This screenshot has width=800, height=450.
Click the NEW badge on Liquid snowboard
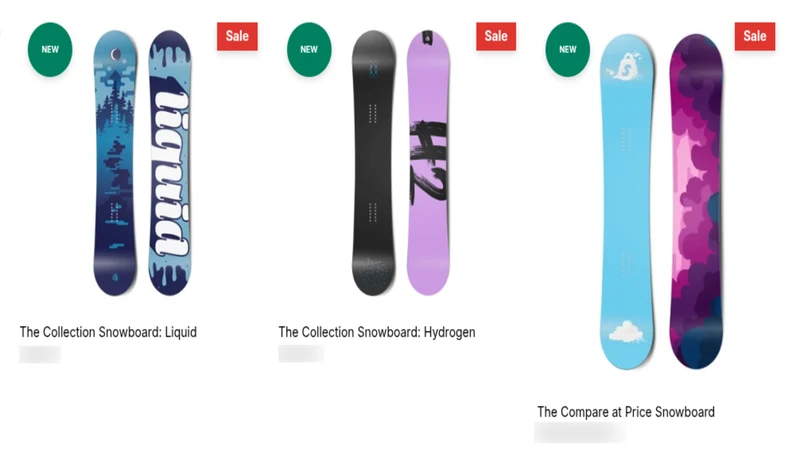(x=50, y=49)
